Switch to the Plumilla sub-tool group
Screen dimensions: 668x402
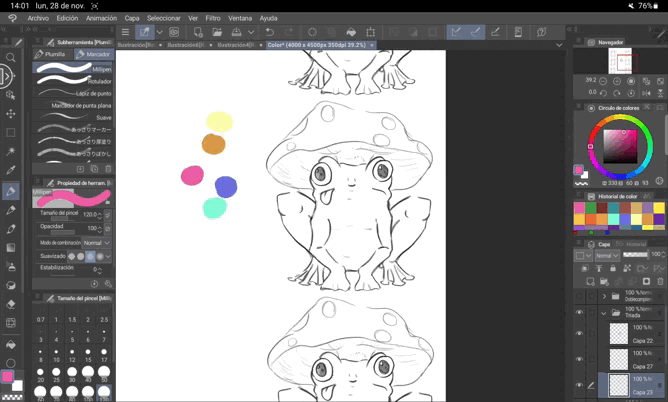[52, 55]
